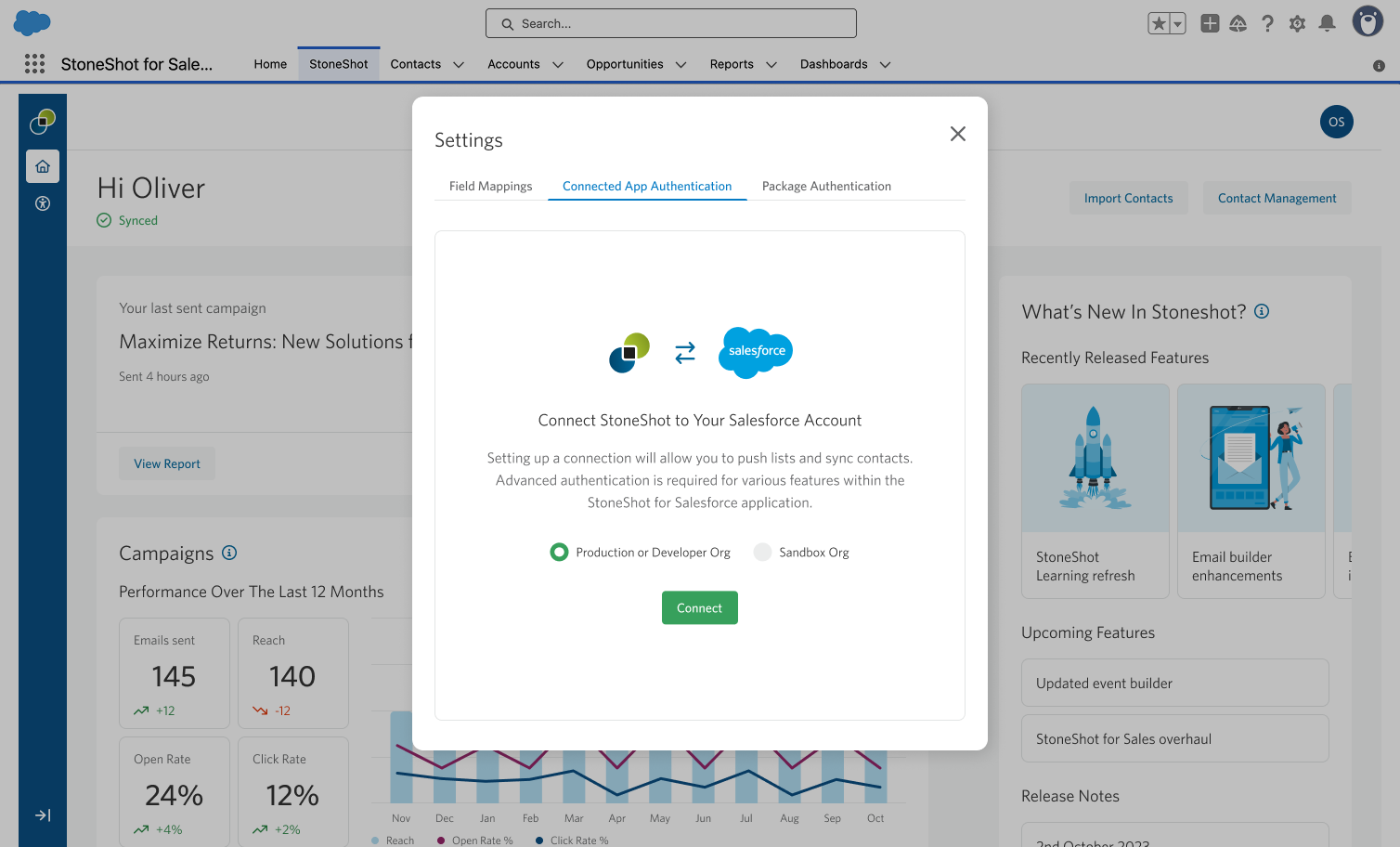Toggle Click Rate % chart legend entry

point(572,840)
